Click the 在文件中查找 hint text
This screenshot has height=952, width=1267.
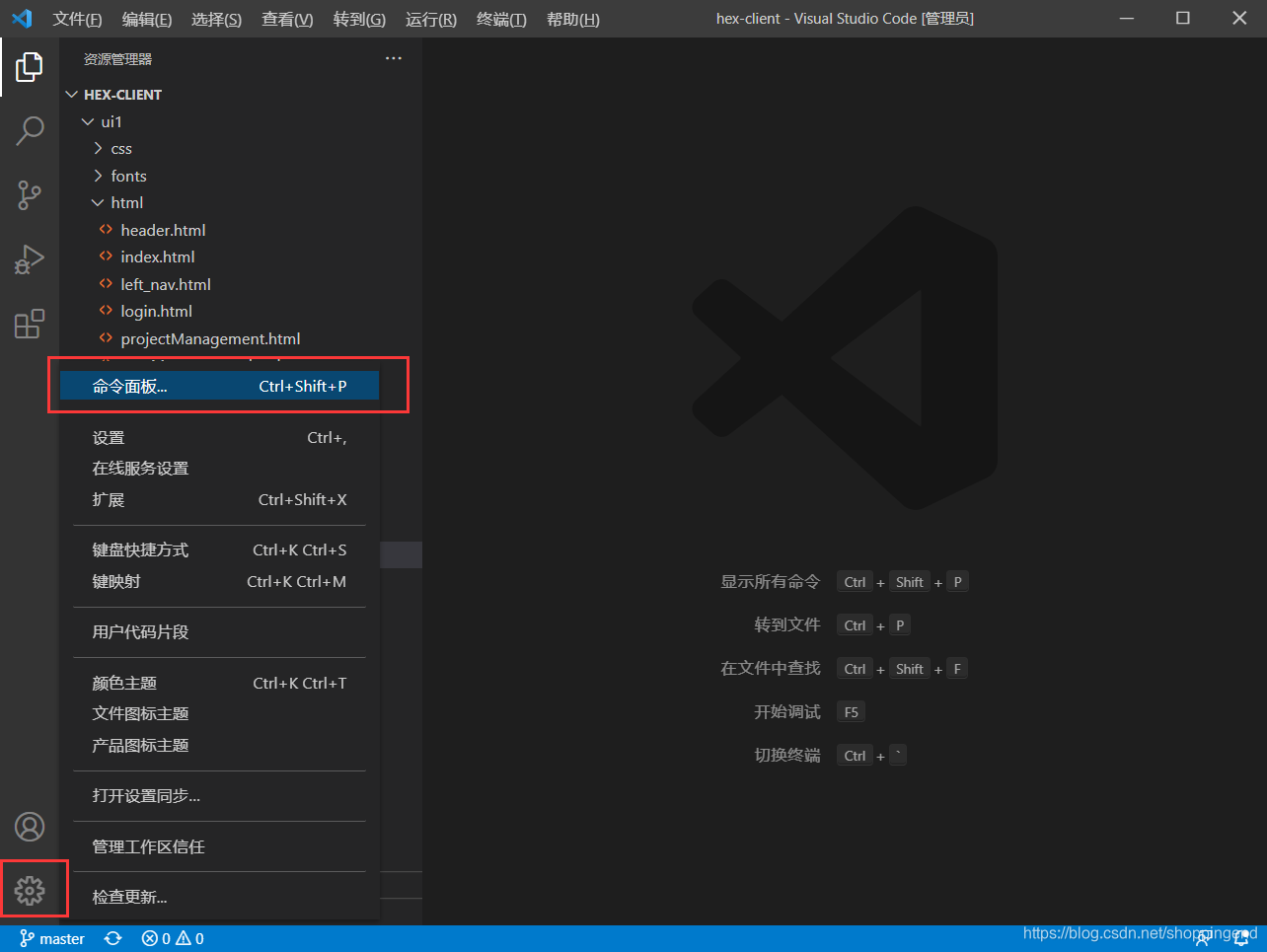(x=770, y=669)
